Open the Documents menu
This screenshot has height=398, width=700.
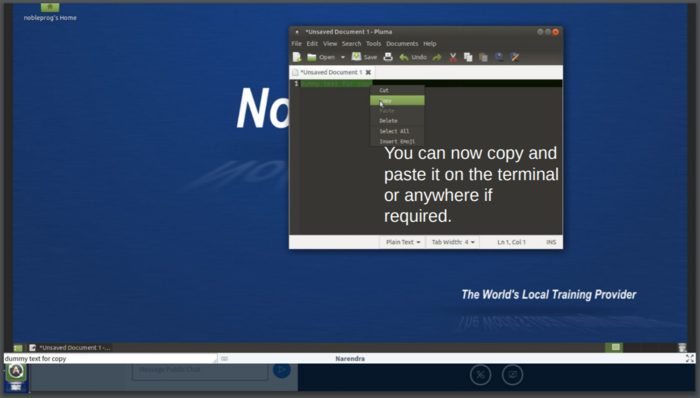tap(402, 44)
